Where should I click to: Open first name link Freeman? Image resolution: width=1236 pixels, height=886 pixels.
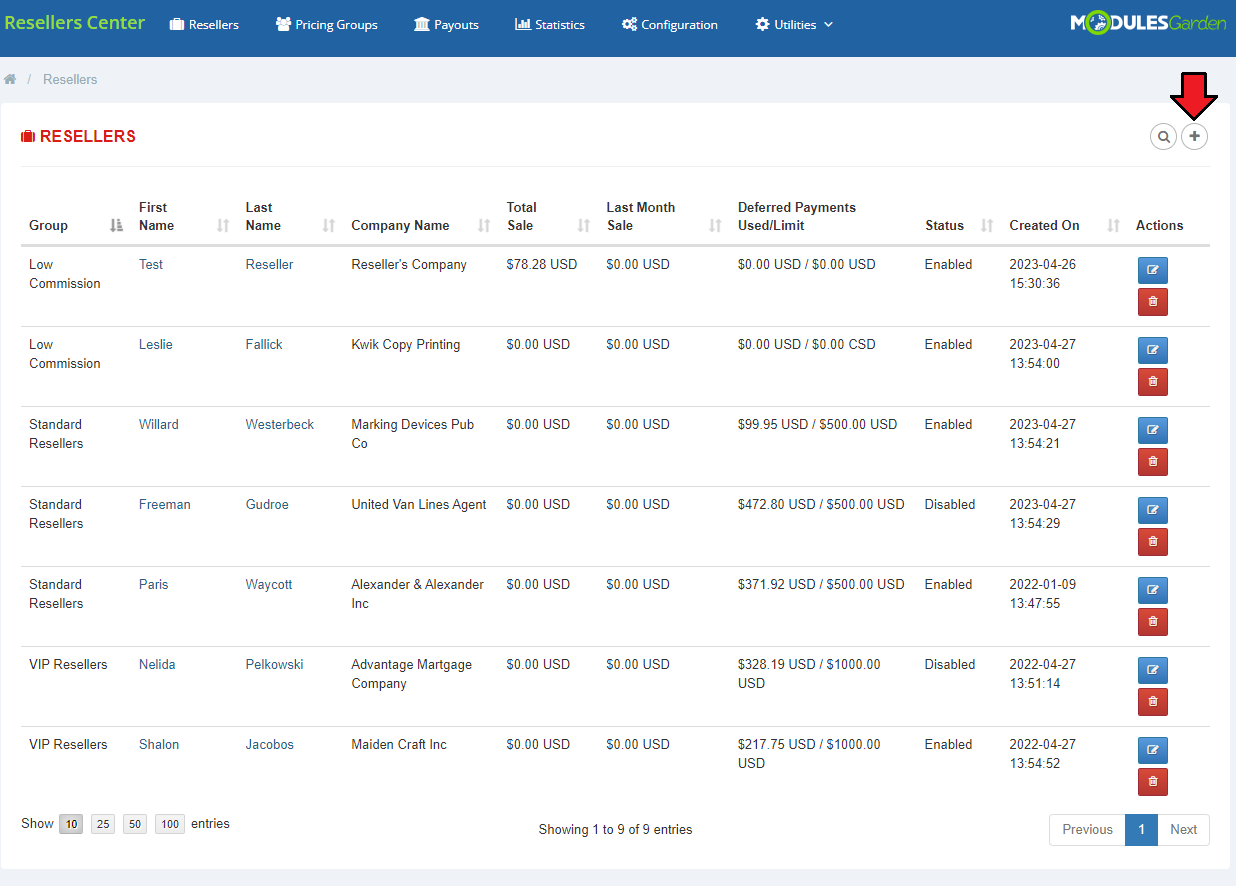[165, 504]
